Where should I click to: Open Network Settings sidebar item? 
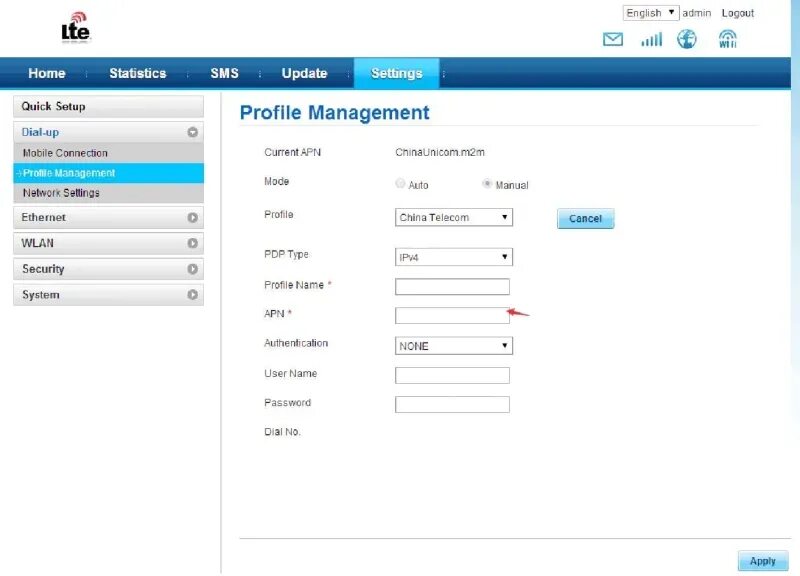(108, 193)
